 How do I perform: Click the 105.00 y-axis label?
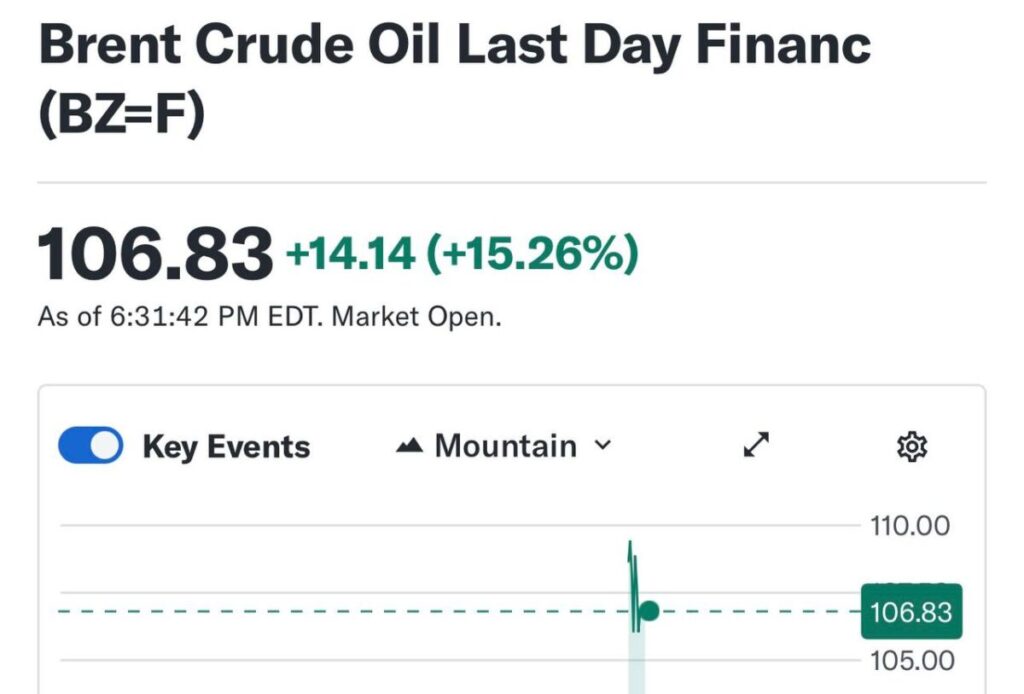tap(909, 661)
